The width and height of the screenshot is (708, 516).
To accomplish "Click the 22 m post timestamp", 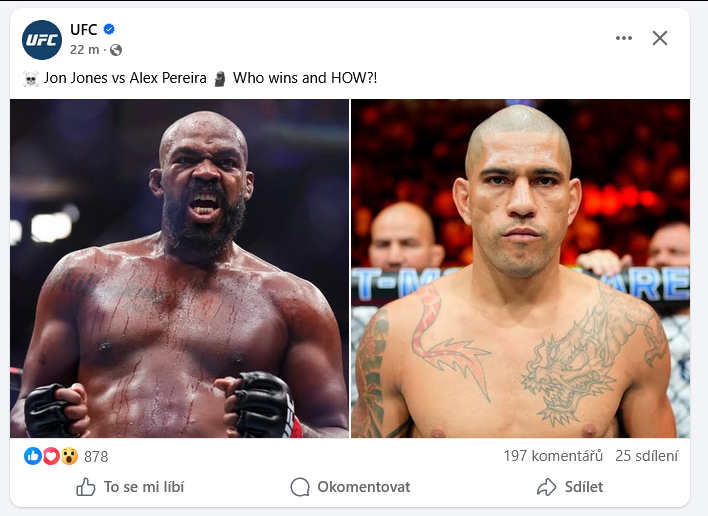I will point(84,50).
